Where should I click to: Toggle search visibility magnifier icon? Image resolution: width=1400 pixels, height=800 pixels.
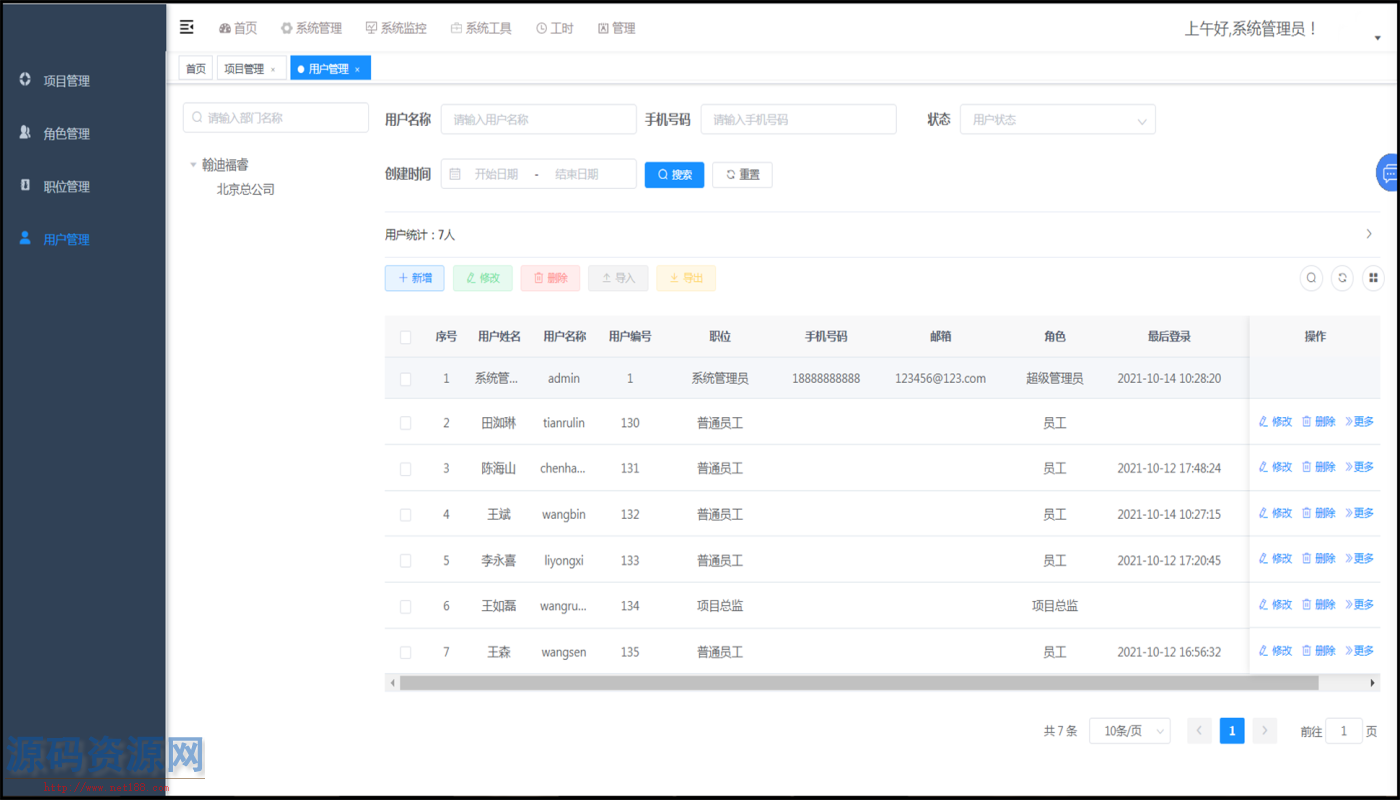pos(1312,278)
